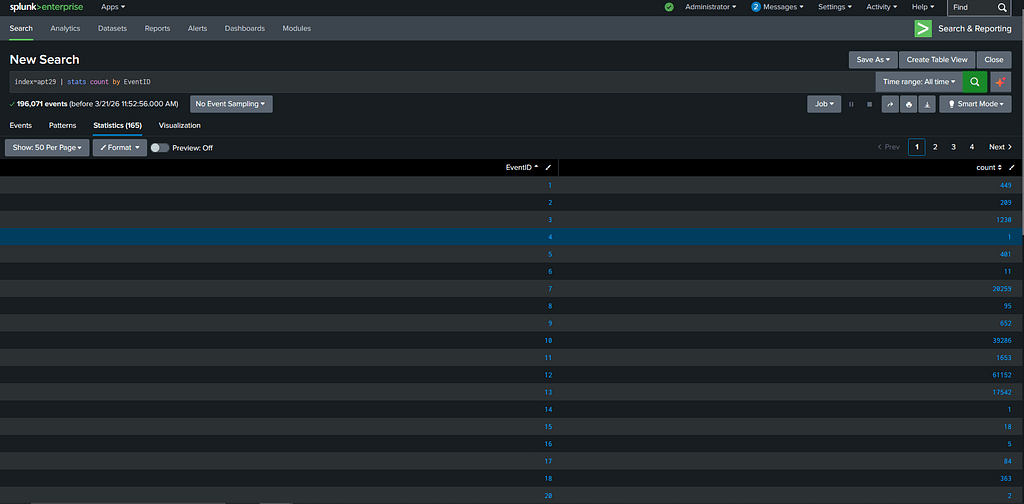Screen dimensions: 1024x504
Task: Expand the Time range: All time dropdown
Action: [919, 81]
